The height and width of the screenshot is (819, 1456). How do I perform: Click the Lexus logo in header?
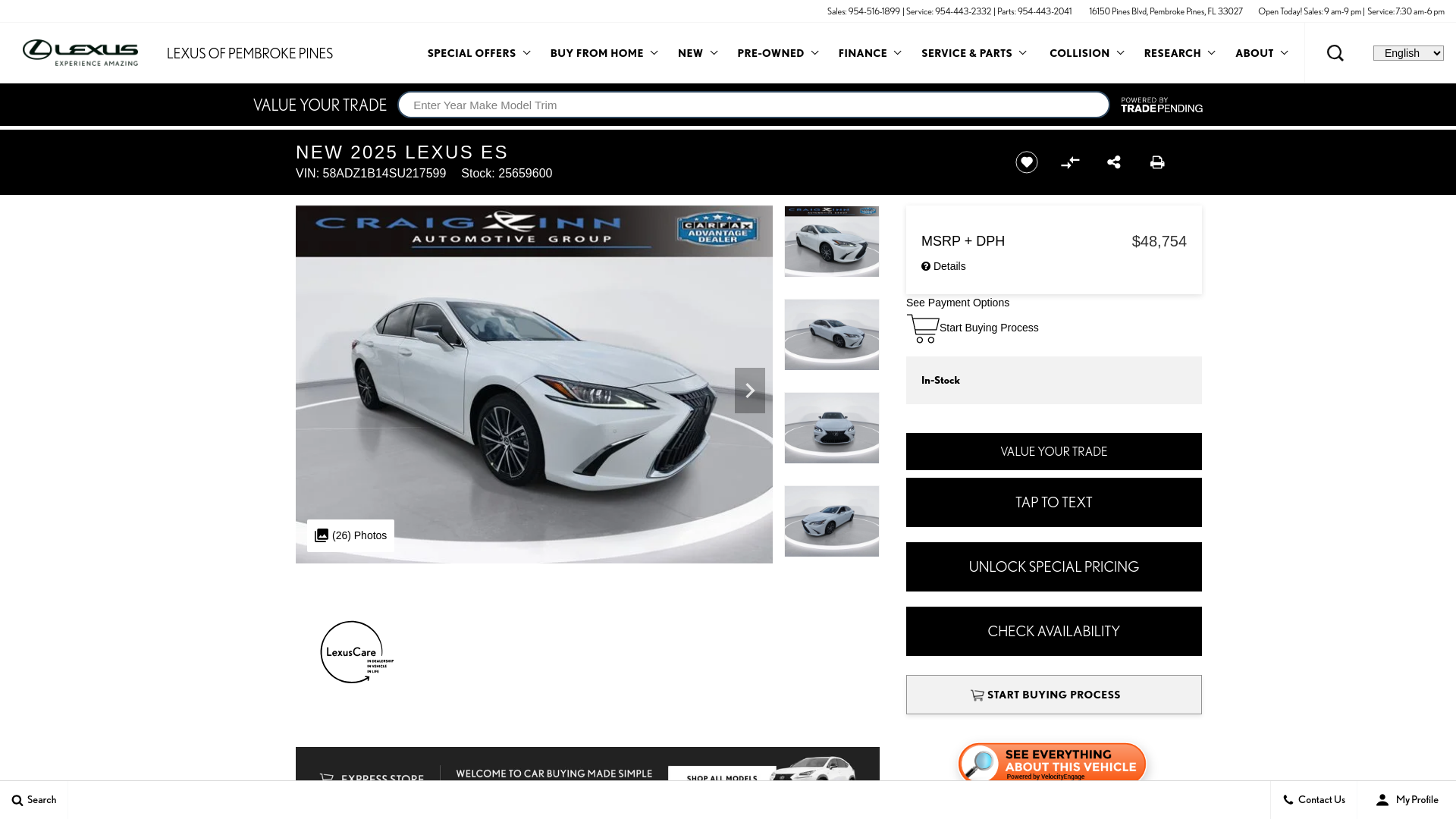pyautogui.click(x=80, y=52)
